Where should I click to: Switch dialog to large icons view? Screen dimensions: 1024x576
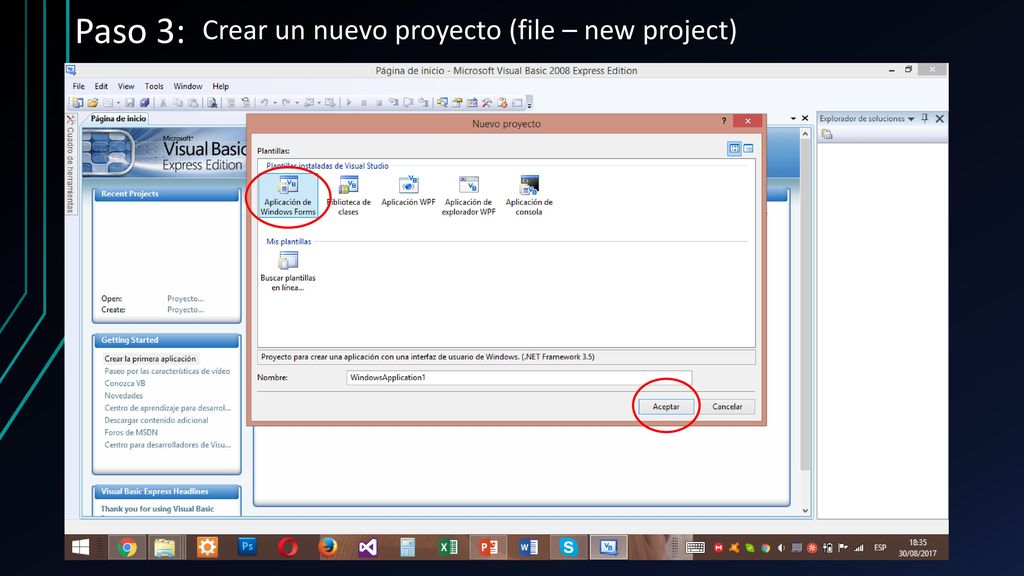[734, 149]
